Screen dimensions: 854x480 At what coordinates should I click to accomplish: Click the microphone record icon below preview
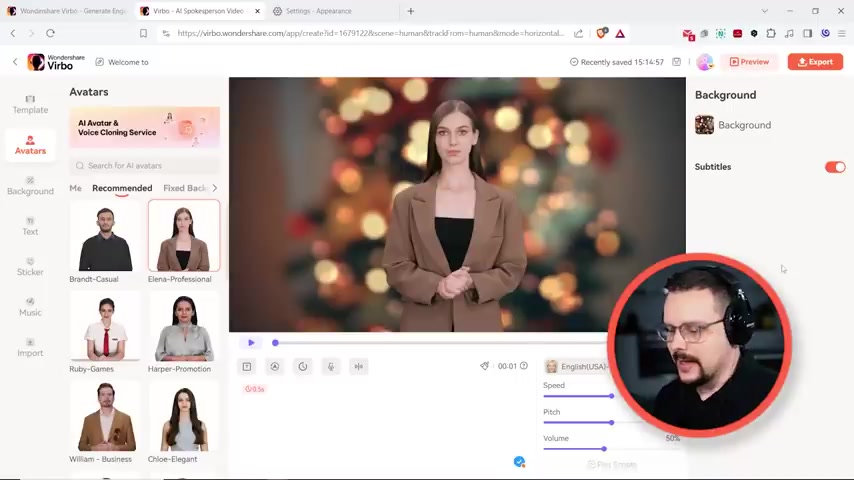tap(331, 367)
